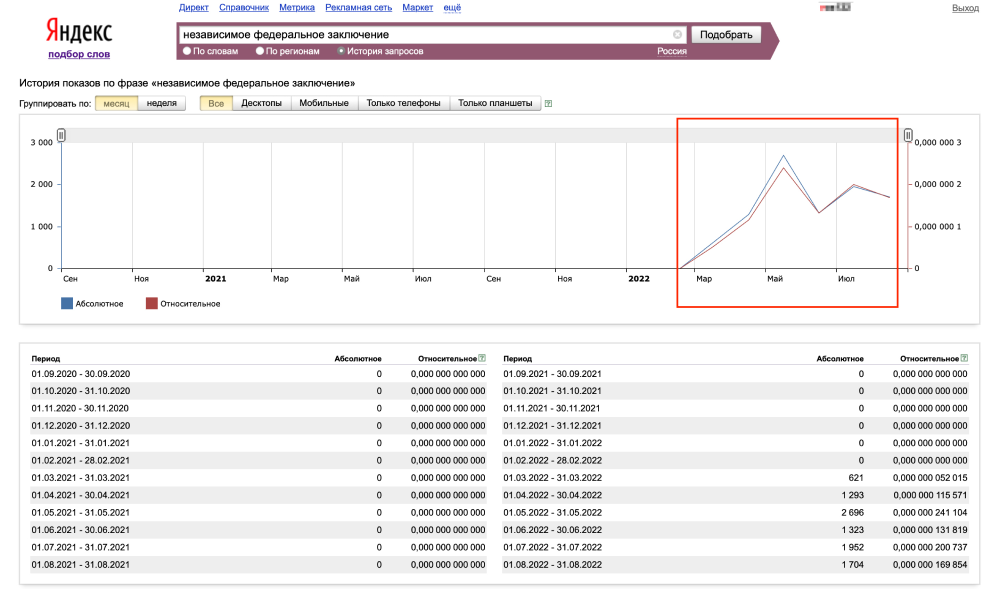Group results by месяц
Image resolution: width=1000 pixels, height=590 pixels.
tap(116, 103)
